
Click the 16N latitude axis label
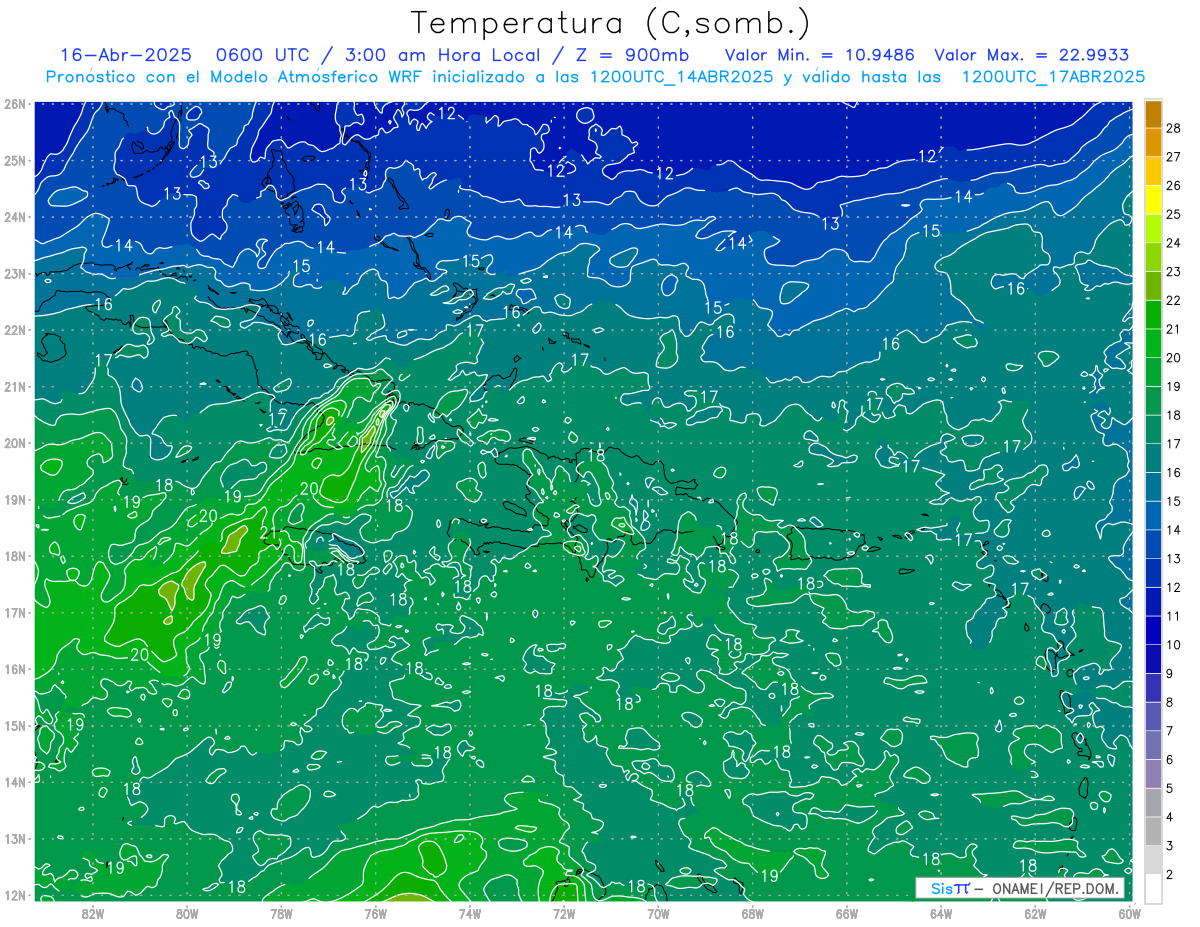(14, 669)
